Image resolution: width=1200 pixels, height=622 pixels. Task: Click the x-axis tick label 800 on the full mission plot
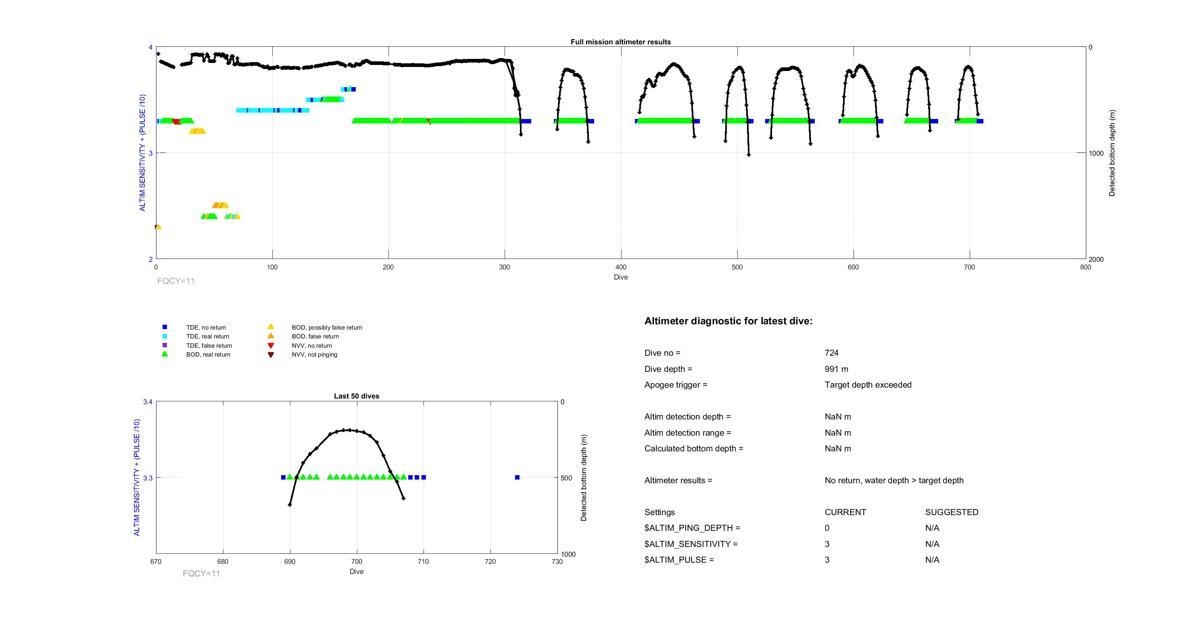tap(1086, 267)
